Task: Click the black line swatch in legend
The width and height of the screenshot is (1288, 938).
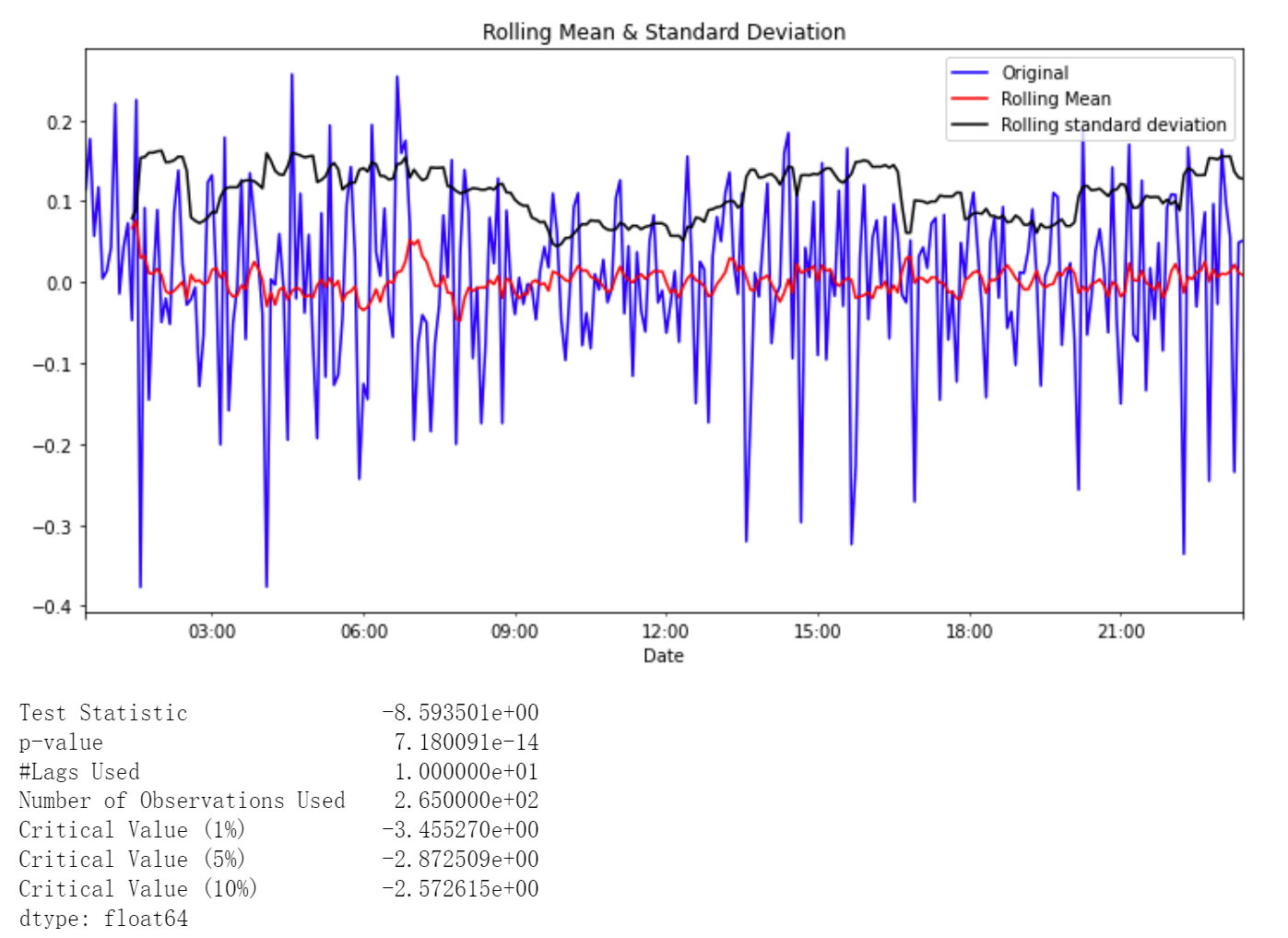Action: 970,125
